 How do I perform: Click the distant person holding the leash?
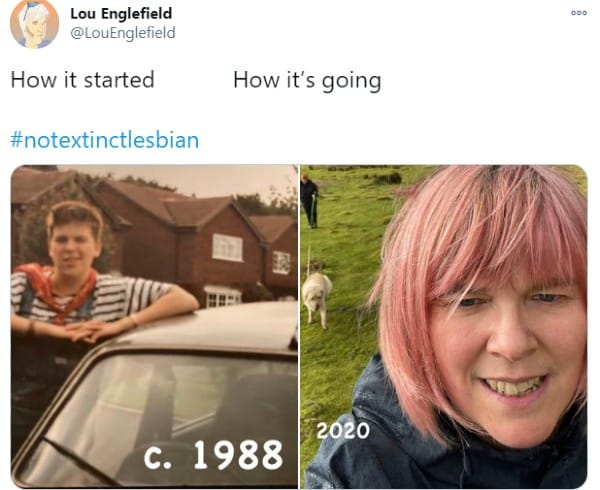click(309, 201)
